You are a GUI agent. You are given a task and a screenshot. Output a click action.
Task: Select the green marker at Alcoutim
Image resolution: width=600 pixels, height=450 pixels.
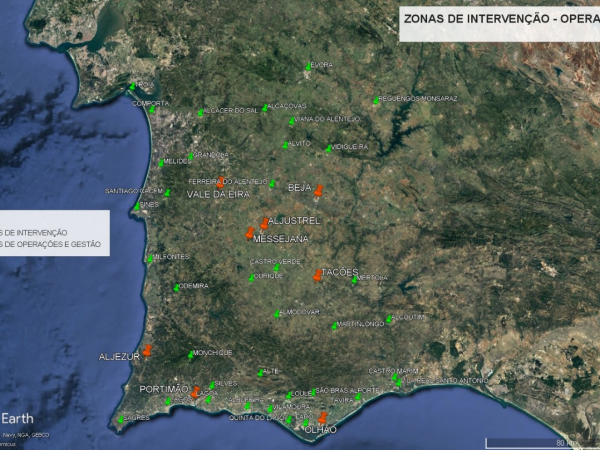389,319
